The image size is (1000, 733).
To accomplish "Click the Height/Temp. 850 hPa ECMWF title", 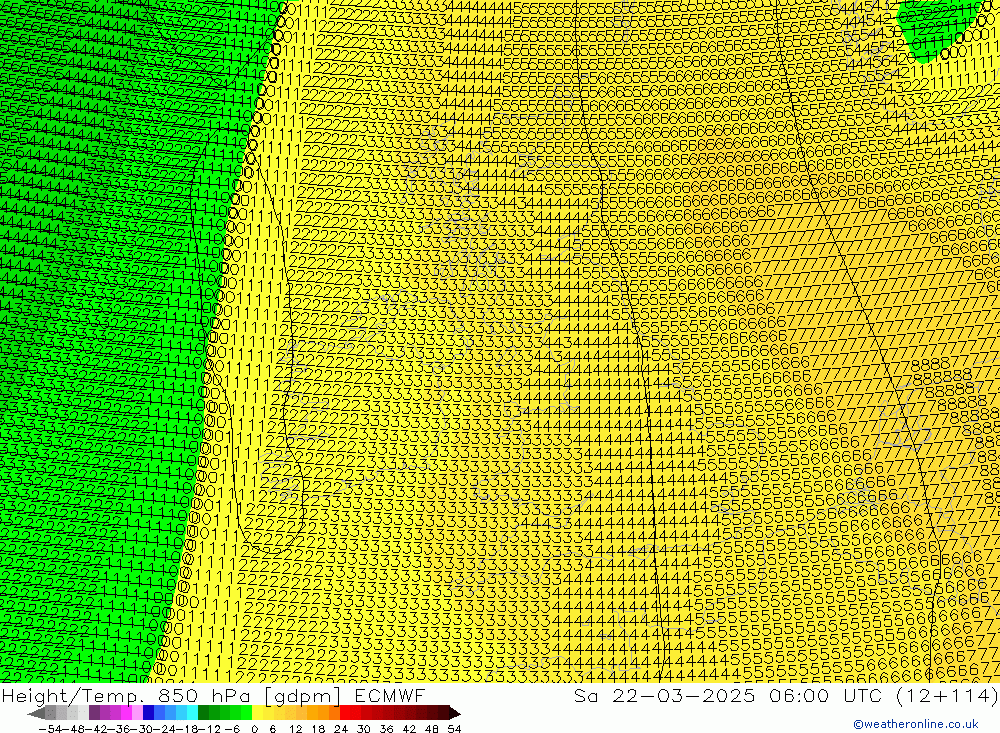I will point(213,695).
